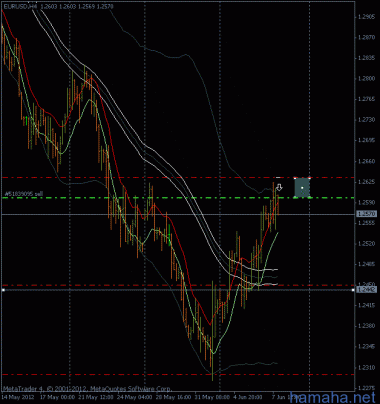
Task: Click the chart title 'EURUSD,H4' quote text
Action: [x=58, y=6]
